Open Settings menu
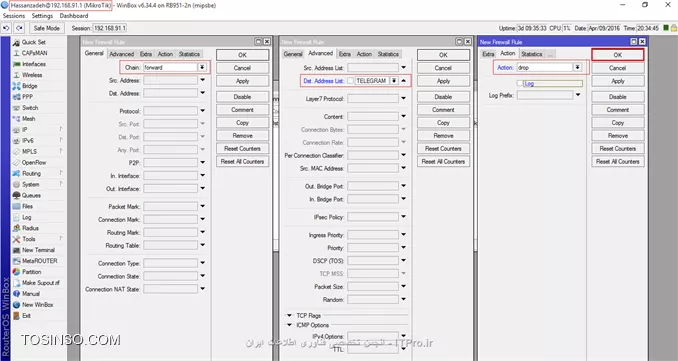Viewport: 678px width, 361px height. pyautogui.click(x=42, y=16)
